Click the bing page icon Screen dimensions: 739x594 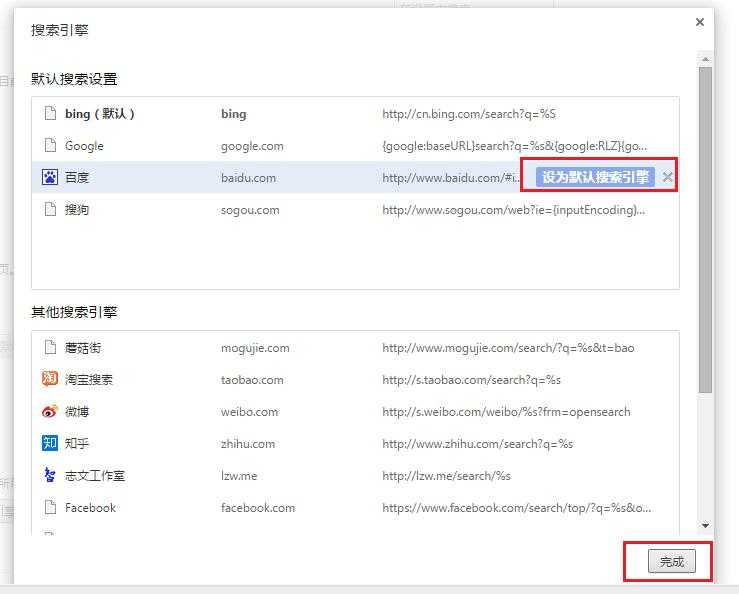click(x=50, y=113)
